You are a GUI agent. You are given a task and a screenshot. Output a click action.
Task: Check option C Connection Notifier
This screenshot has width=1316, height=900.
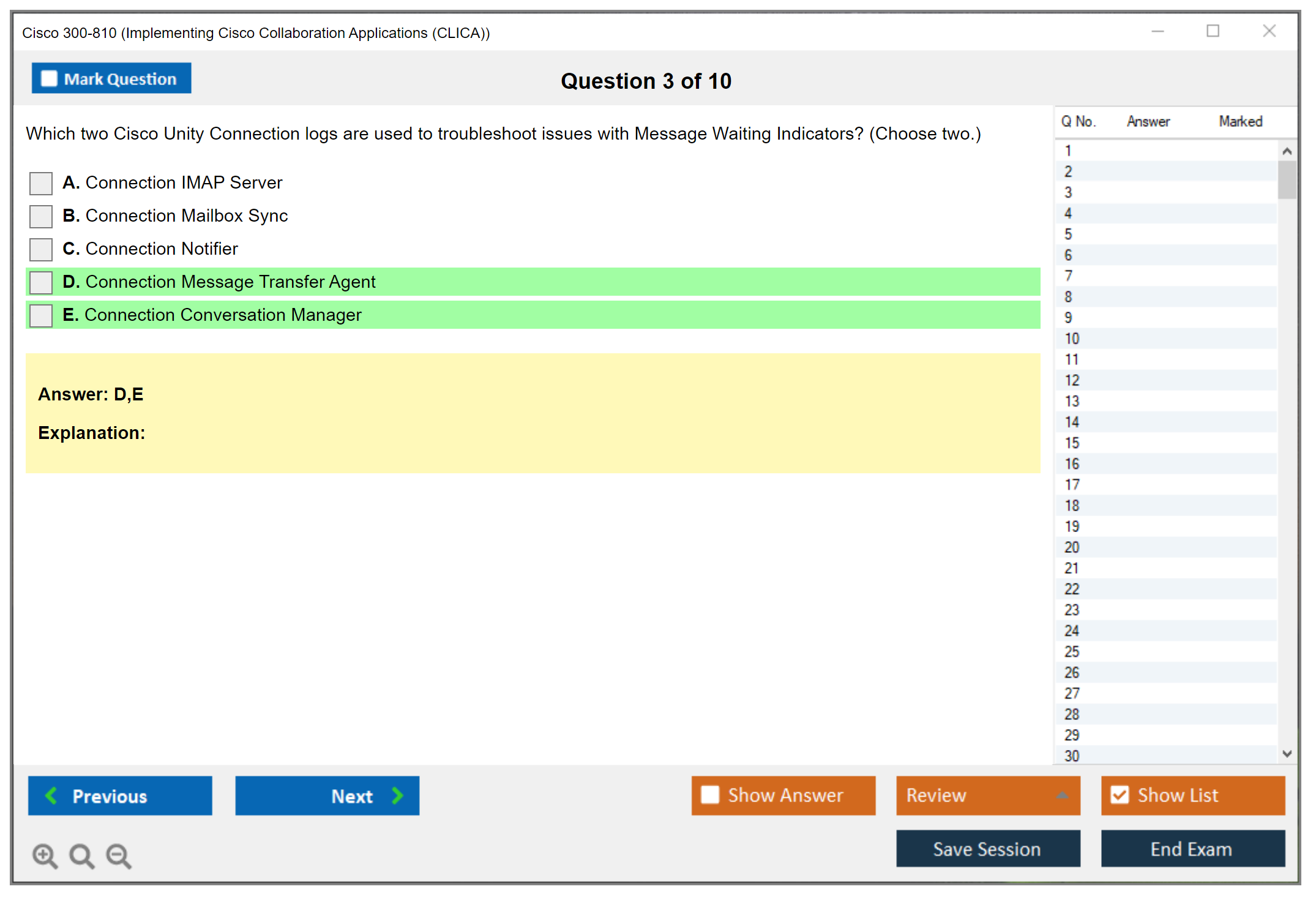point(41,249)
